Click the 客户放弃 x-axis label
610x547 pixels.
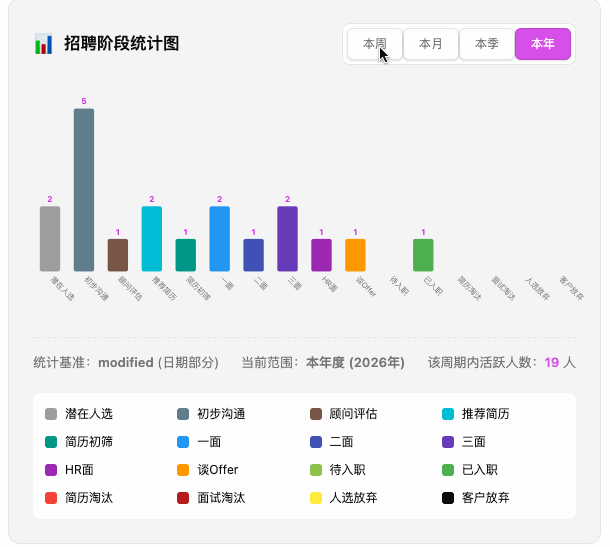(572, 288)
